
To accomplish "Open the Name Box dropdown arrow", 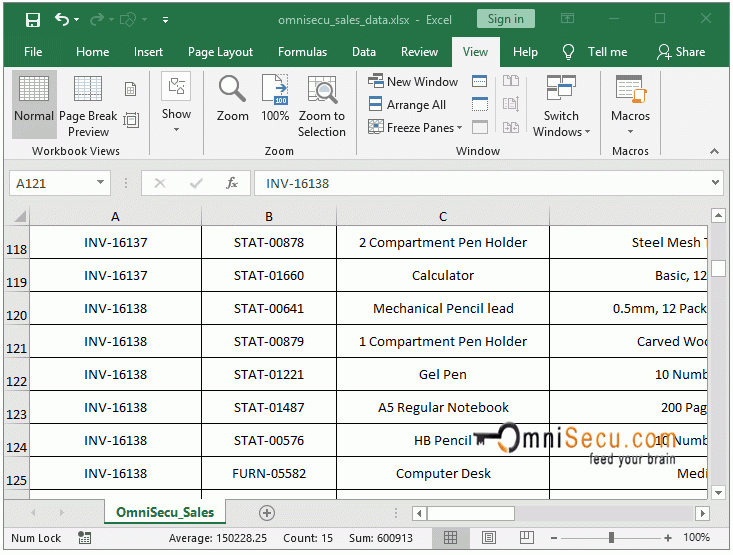I will tap(101, 183).
